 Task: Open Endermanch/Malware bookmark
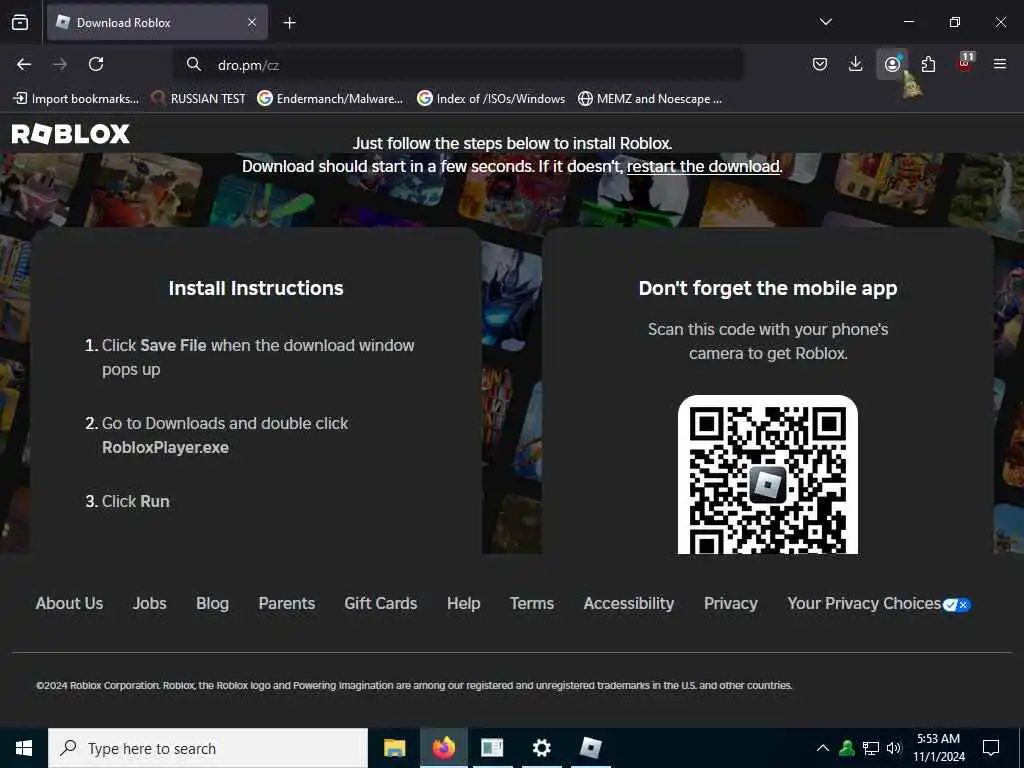pos(330,99)
